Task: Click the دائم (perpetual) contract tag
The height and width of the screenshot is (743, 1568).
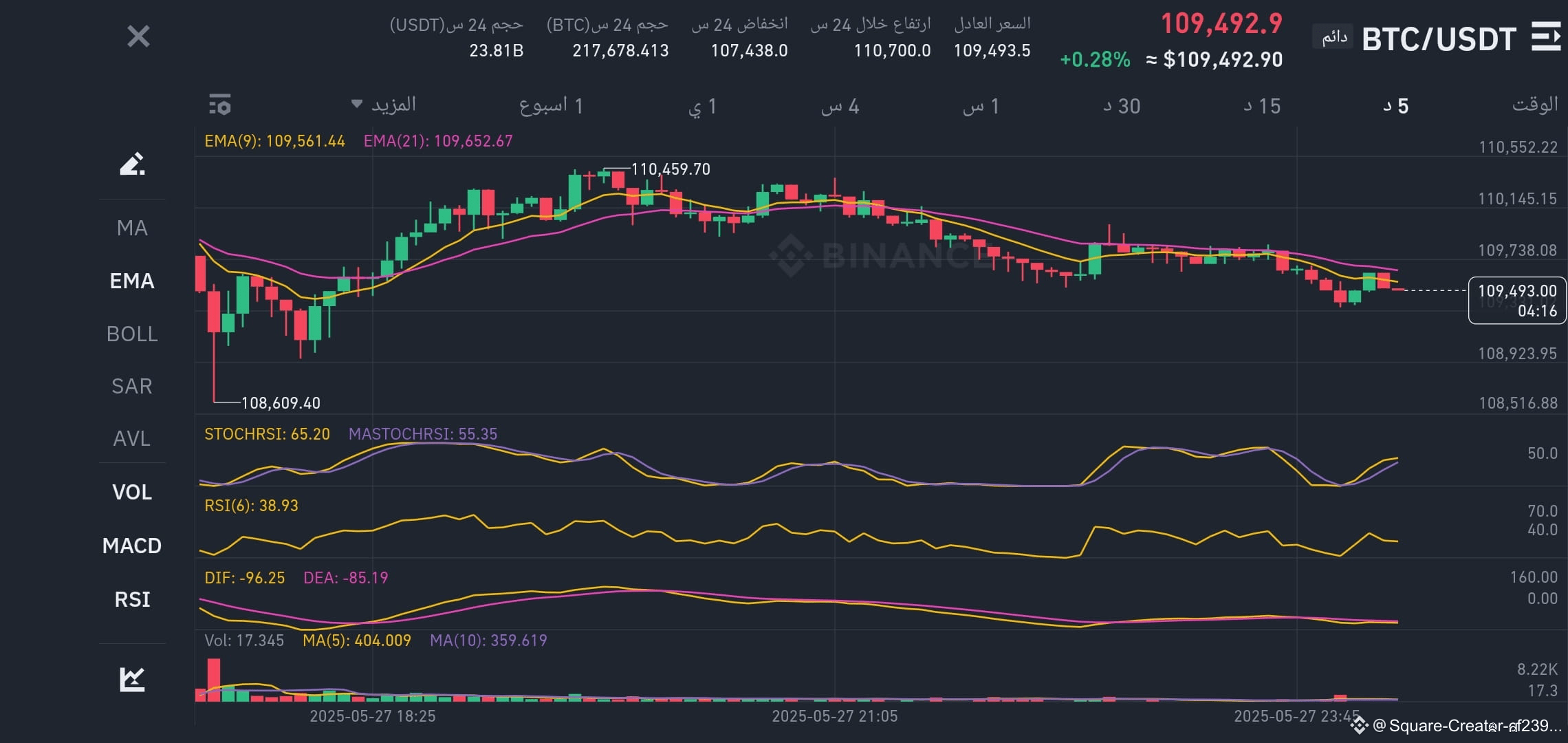Action: [1334, 36]
